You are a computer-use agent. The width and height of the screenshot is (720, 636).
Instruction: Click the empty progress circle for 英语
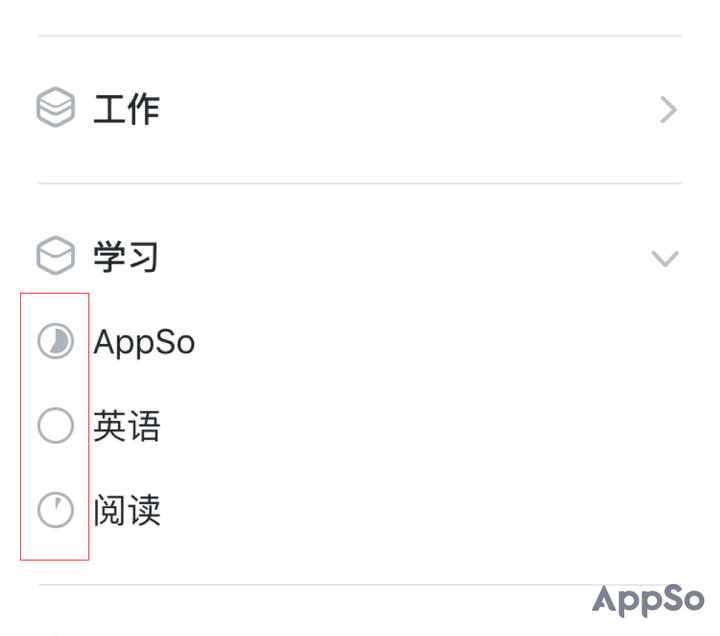[56, 427]
